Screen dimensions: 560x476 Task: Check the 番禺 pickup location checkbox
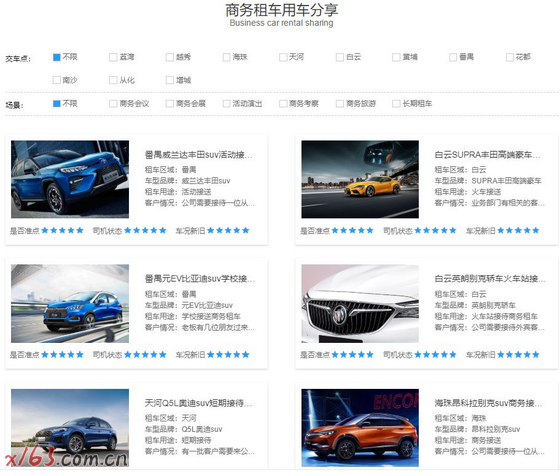click(x=453, y=57)
